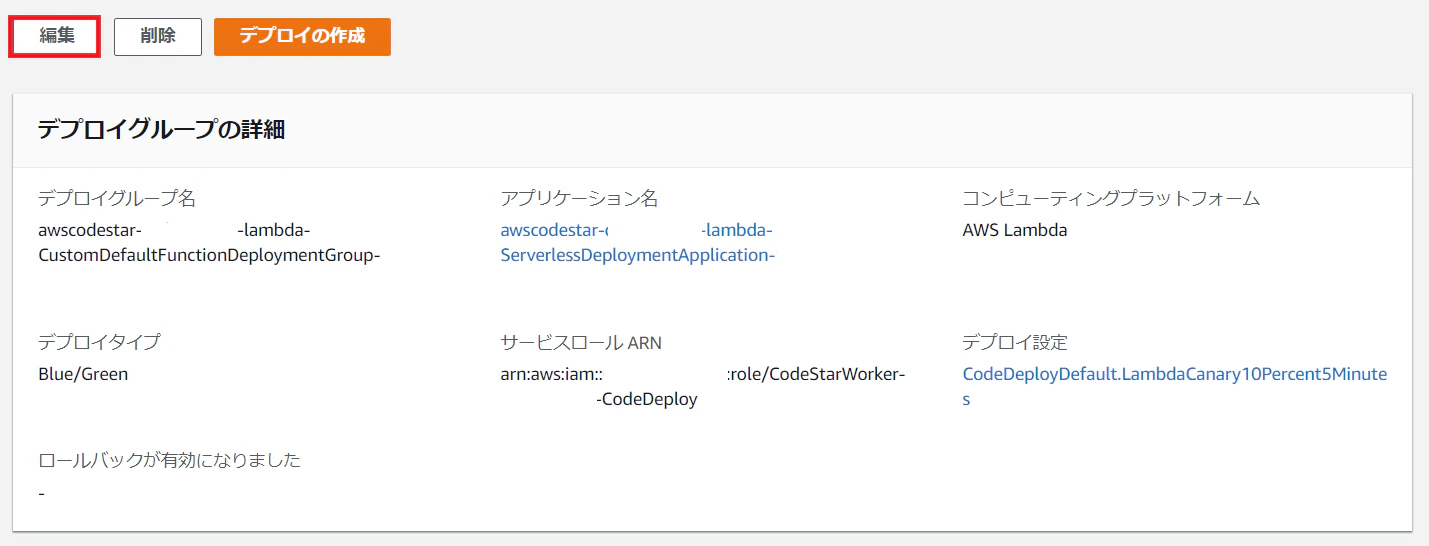This screenshot has width=1429, height=546.
Task: Open CodeDeployDefault.LambdaCanary10Percent5Minutes link
Action: click(x=1174, y=386)
